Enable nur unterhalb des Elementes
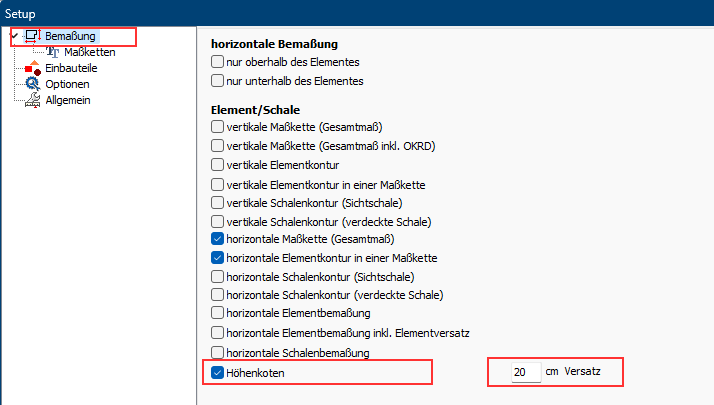The width and height of the screenshot is (714, 405). pyautogui.click(x=218, y=81)
